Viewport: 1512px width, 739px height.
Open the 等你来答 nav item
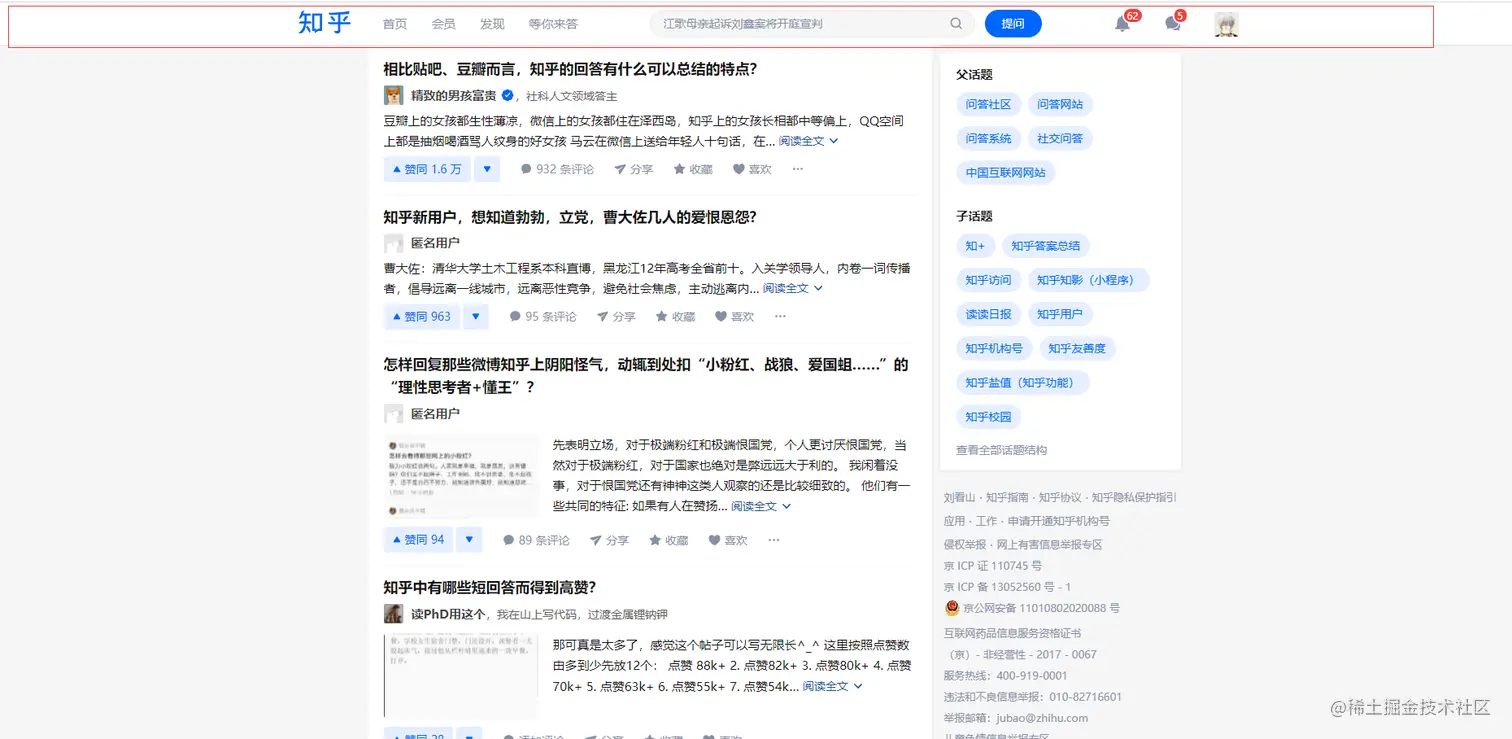pos(553,24)
